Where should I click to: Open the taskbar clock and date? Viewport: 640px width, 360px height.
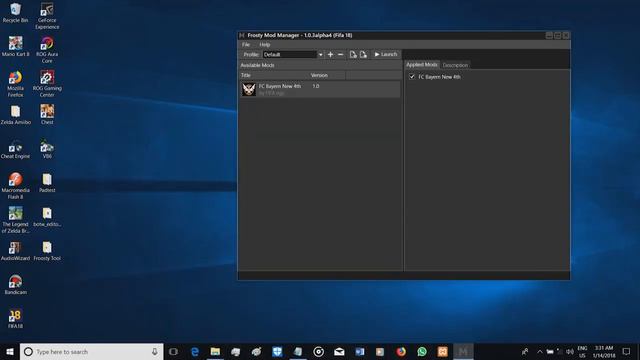(x=604, y=351)
